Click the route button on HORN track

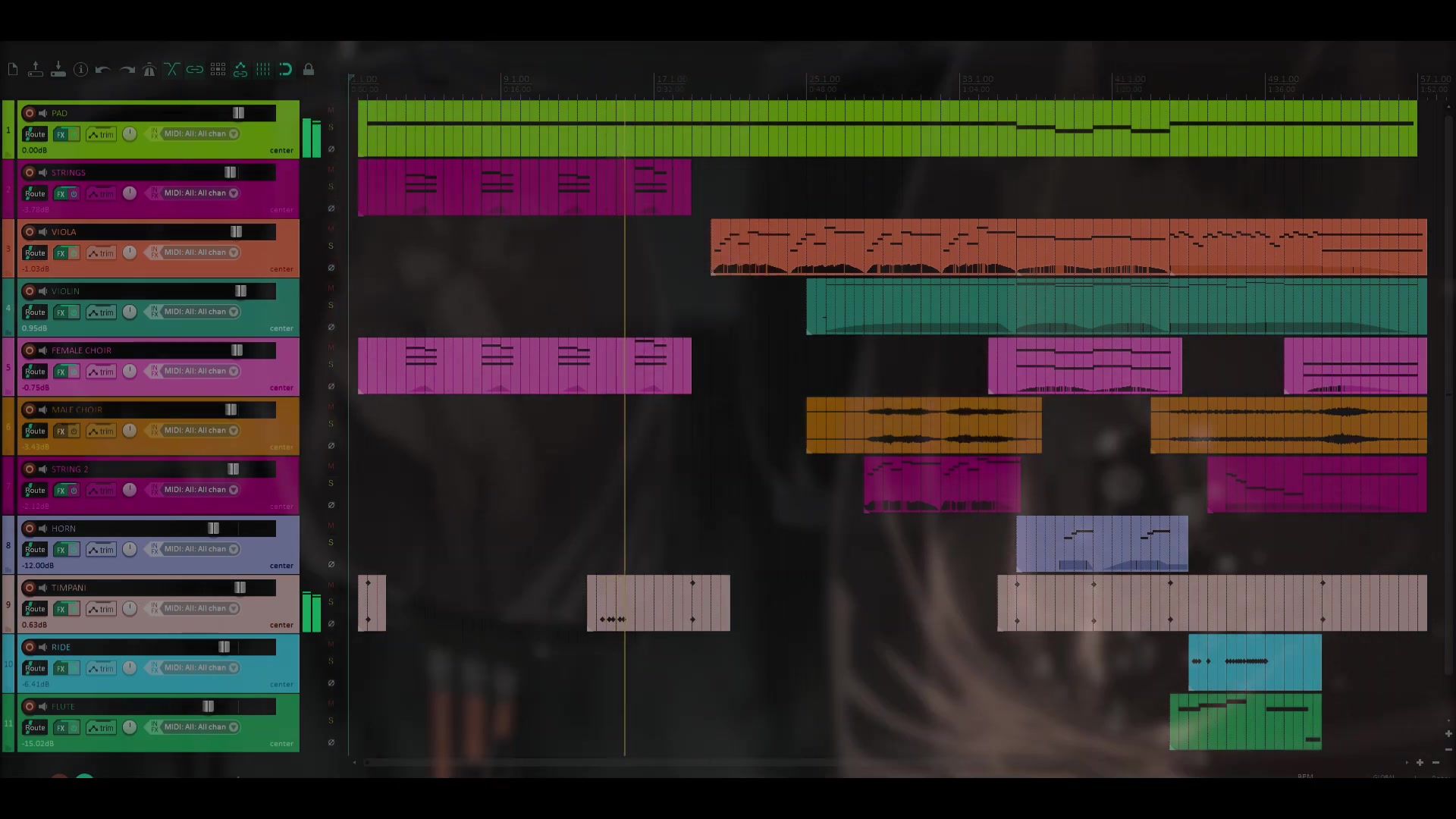(35, 548)
